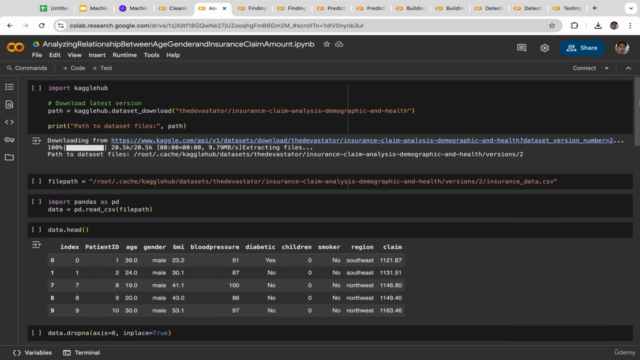The height and width of the screenshot is (360, 640).
Task: Click the Colab logo
Action: 15,47
